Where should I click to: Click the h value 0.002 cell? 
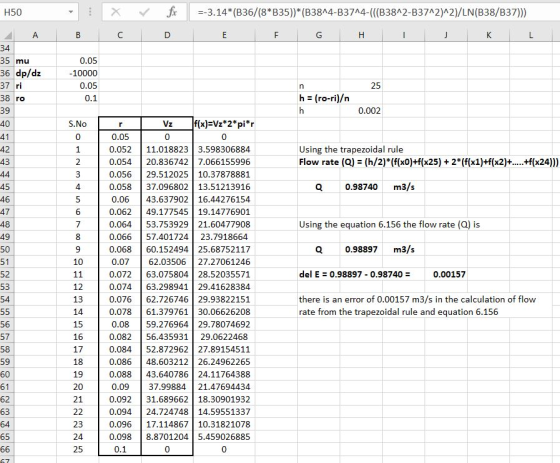361,111
